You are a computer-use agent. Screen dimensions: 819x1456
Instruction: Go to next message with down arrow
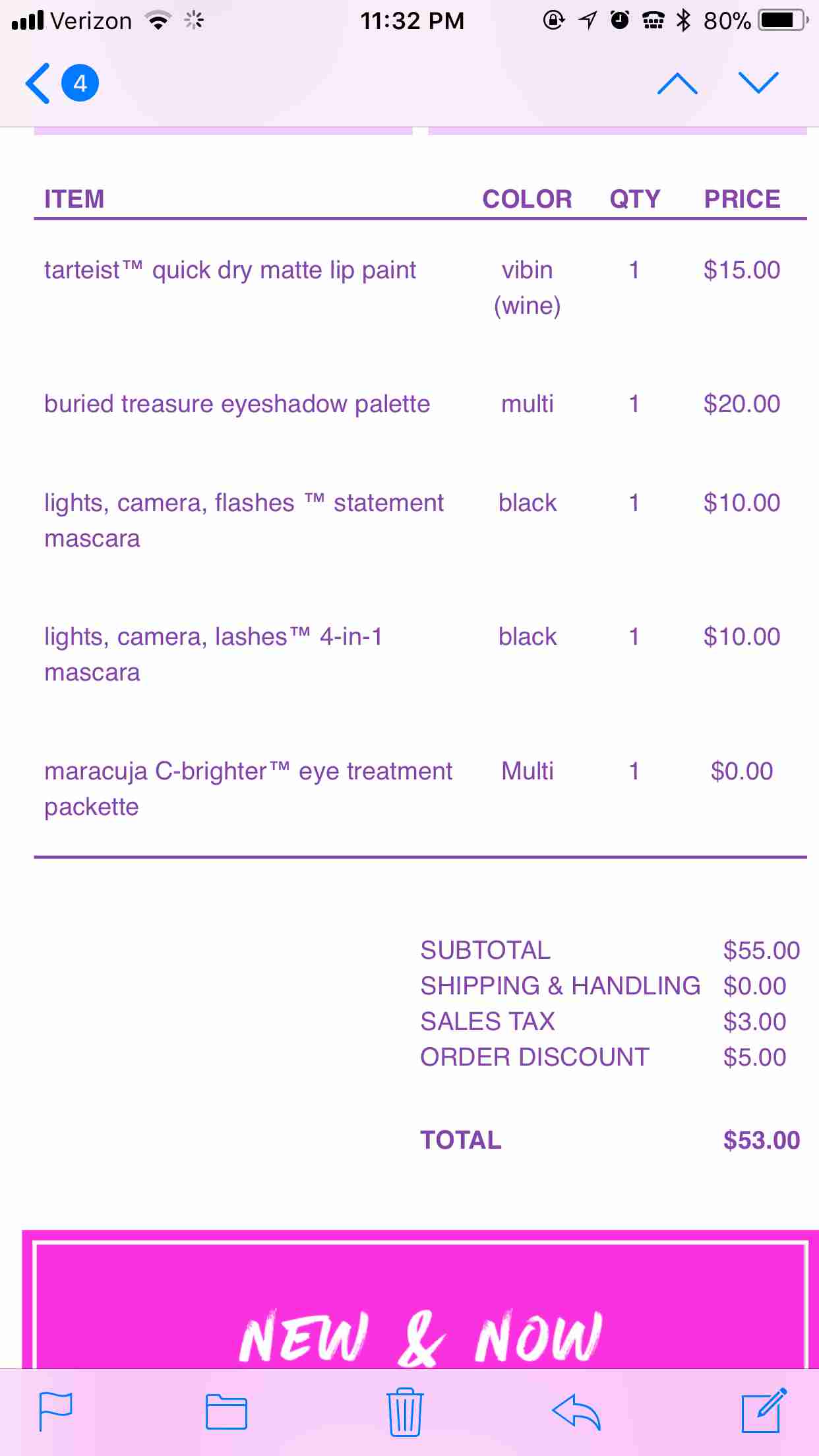758,84
